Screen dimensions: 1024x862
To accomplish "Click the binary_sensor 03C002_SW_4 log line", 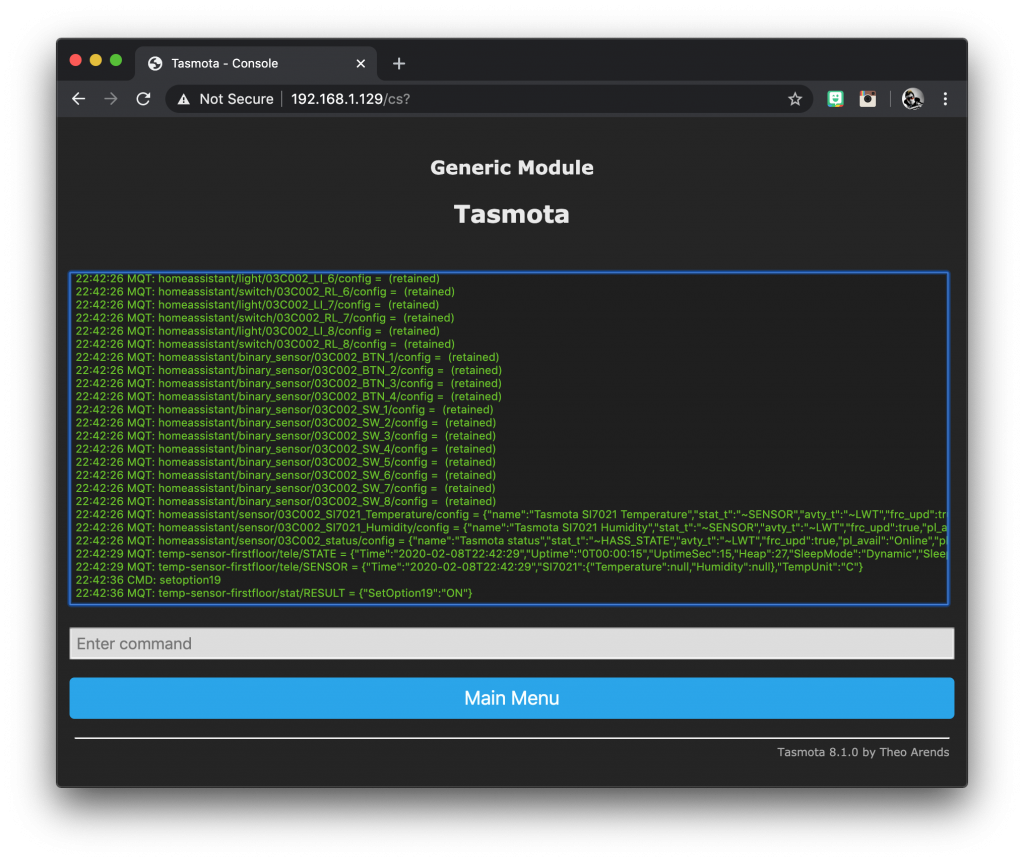I will click(x=285, y=449).
